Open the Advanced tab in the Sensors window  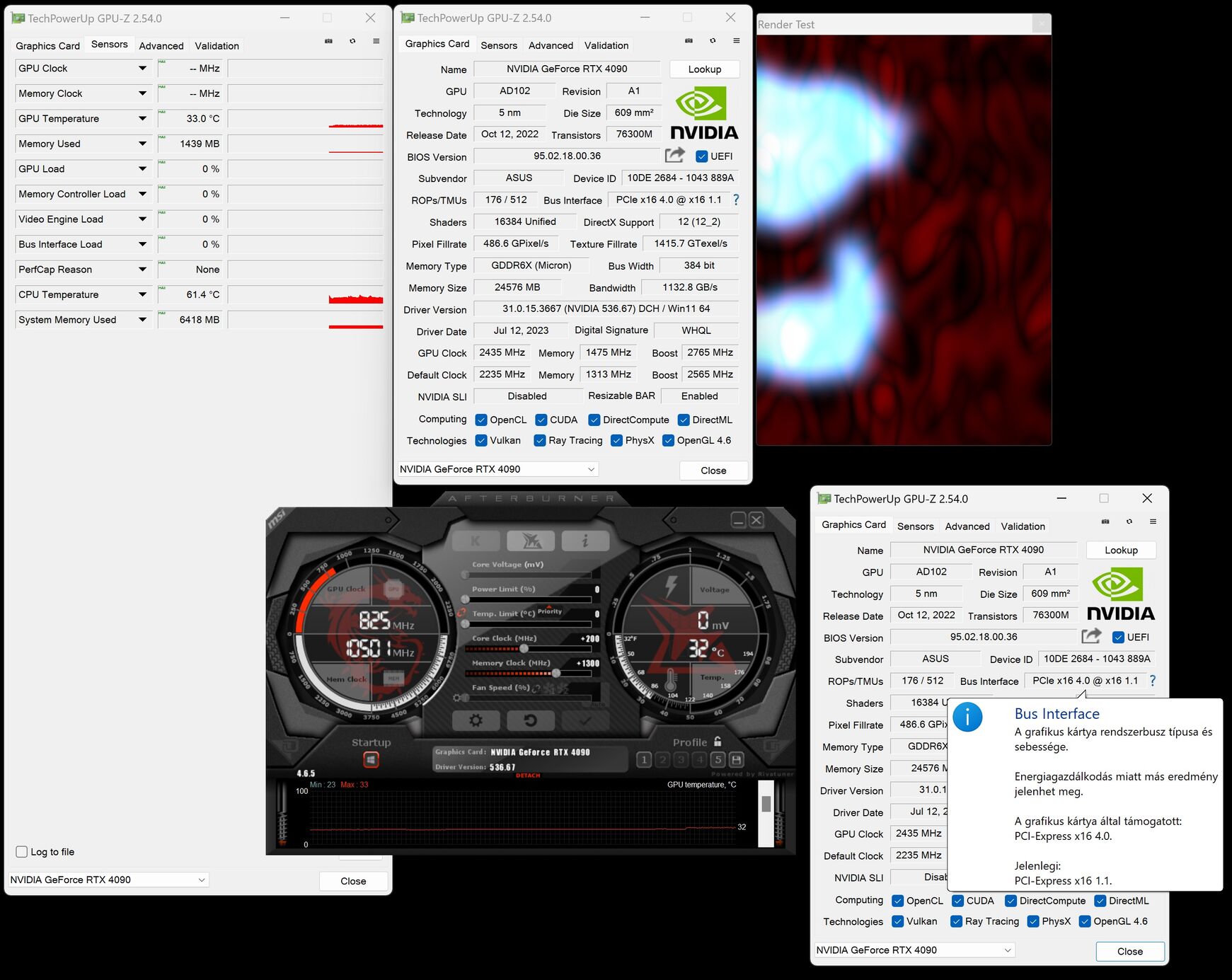161,46
